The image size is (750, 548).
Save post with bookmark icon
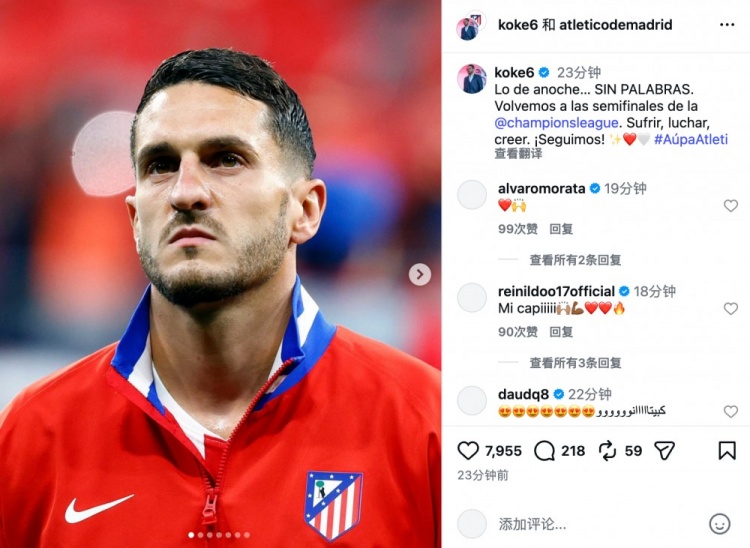pyautogui.click(x=727, y=450)
